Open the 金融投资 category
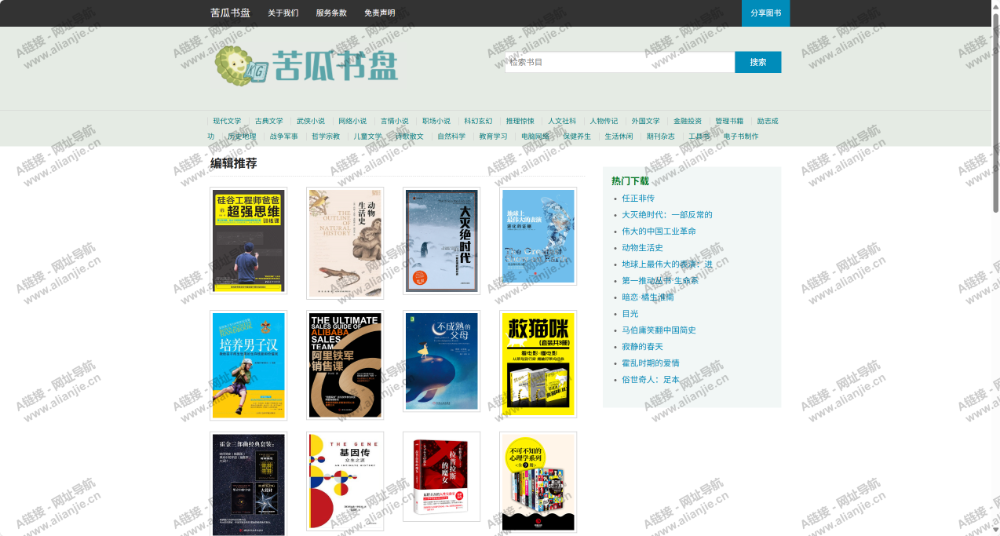The image size is (1000, 536). 688,121
